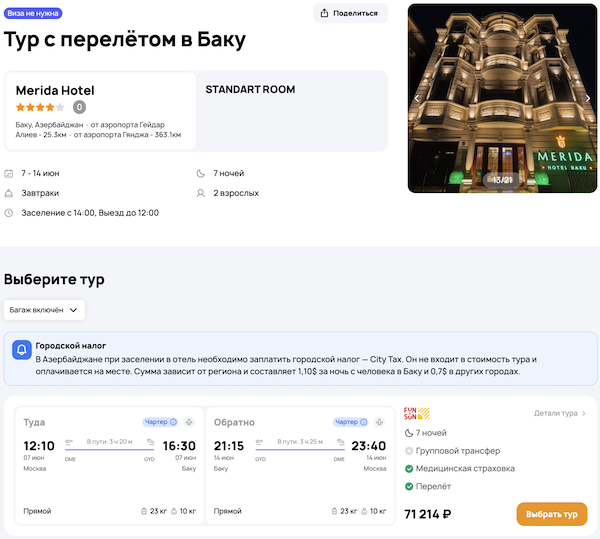Click the Перелёт included checkmark

(409, 486)
